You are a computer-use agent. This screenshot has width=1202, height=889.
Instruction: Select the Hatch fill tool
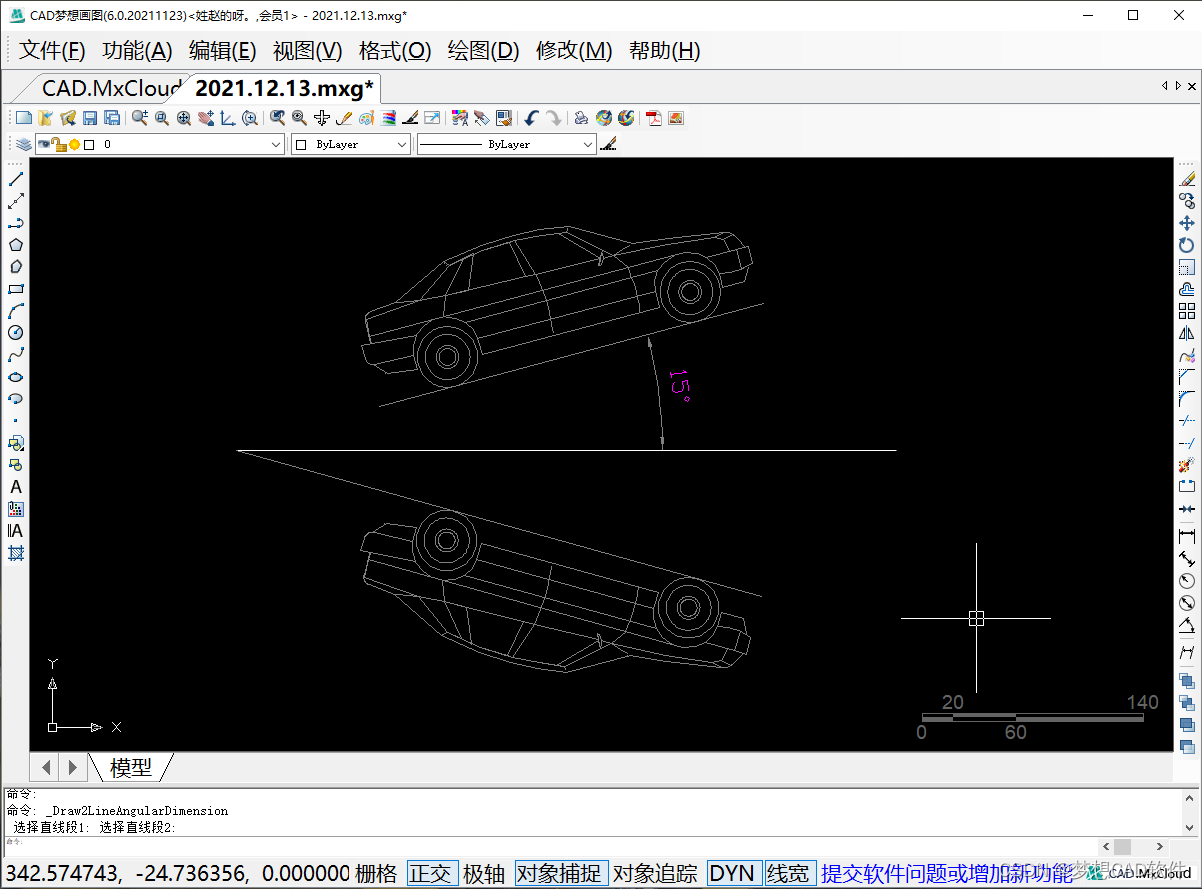(x=16, y=553)
